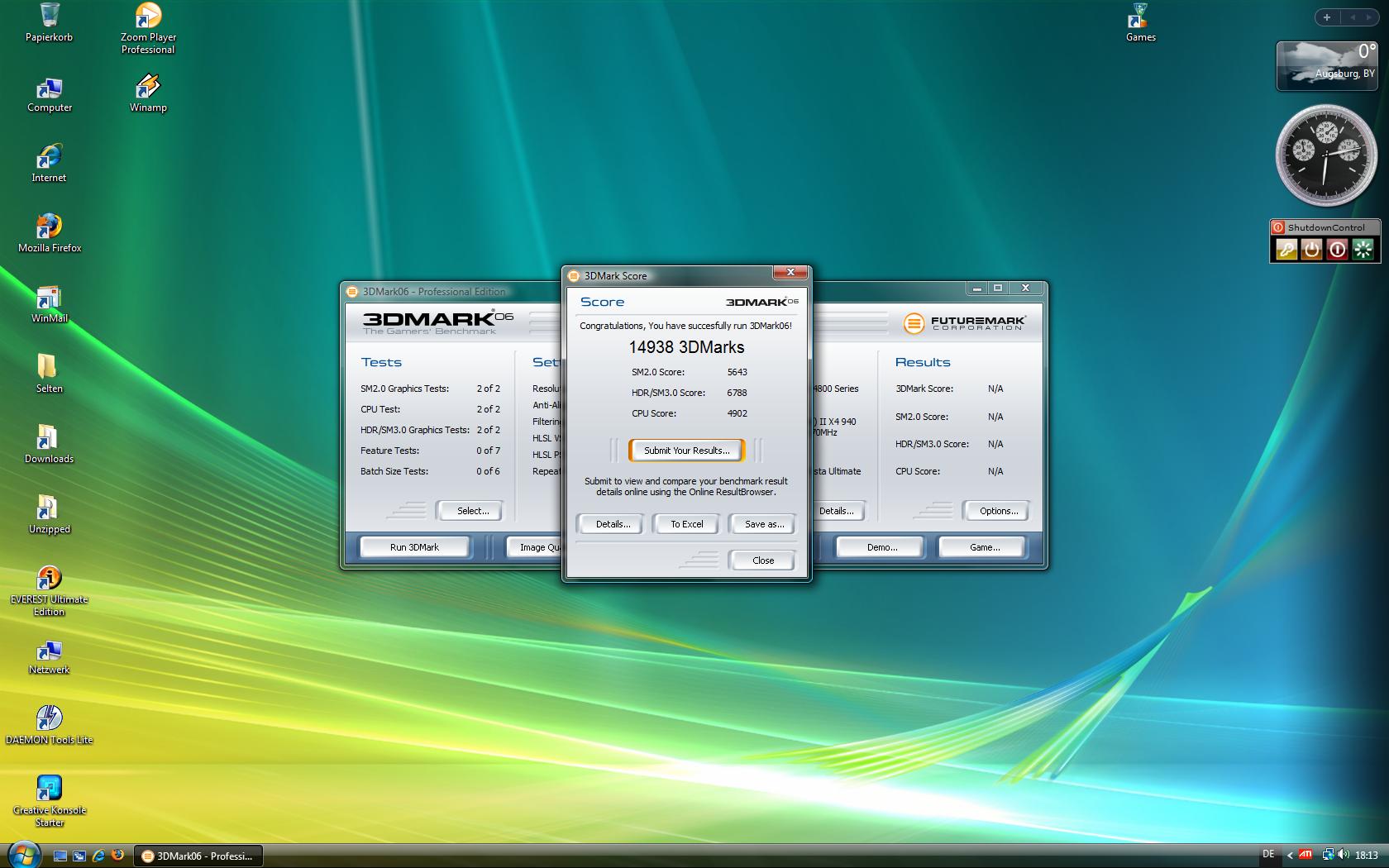Select the DAEMON Tools Lite icon

[x=49, y=725]
